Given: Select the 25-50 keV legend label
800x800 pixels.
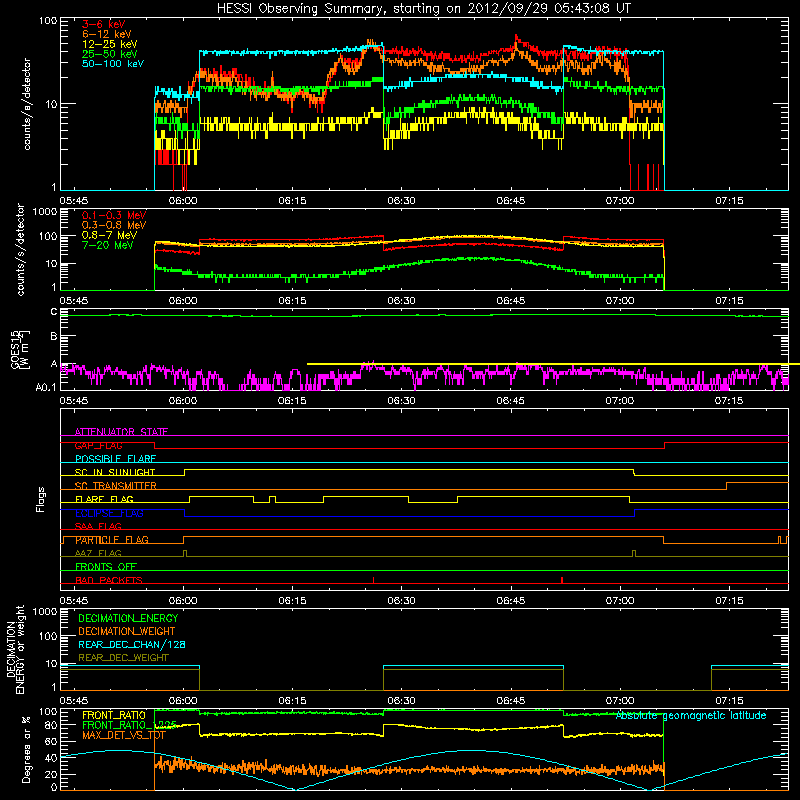Looking at the screenshot, I should pos(110,54).
